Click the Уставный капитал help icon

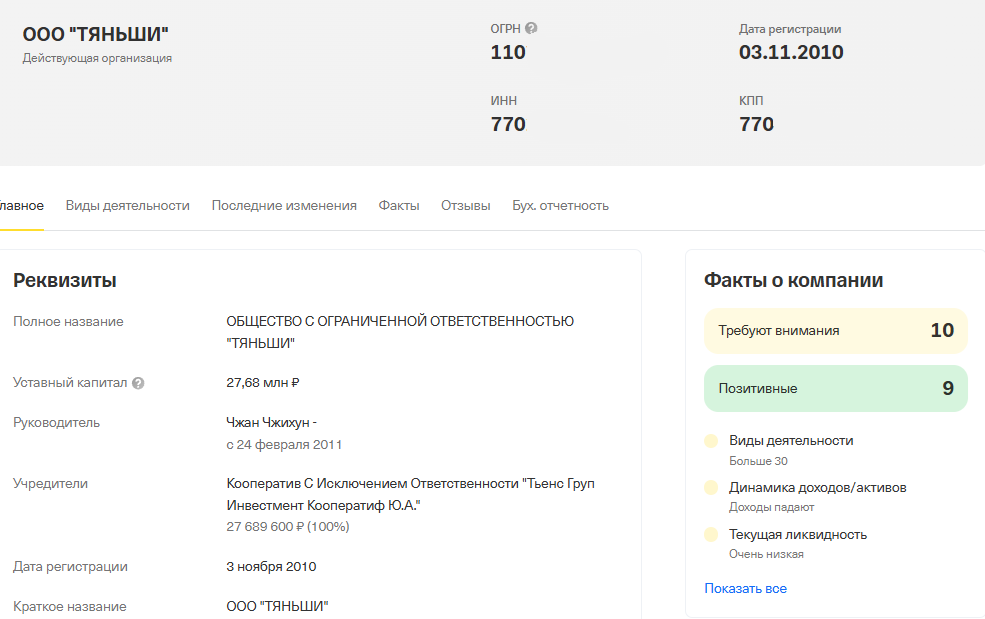click(138, 383)
